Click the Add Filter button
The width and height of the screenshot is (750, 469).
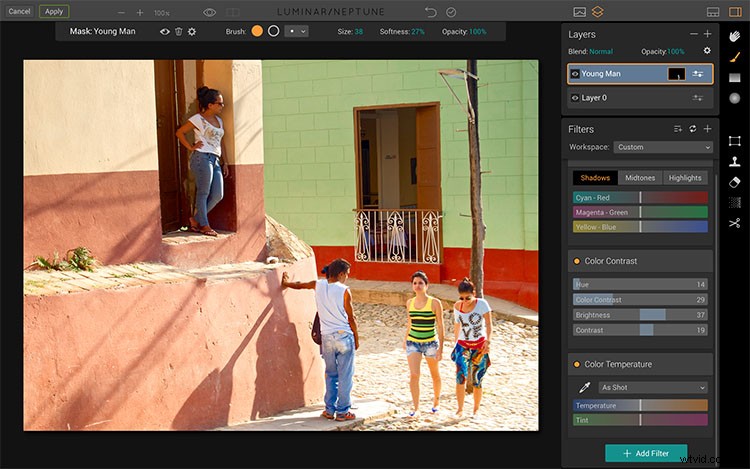click(x=646, y=453)
